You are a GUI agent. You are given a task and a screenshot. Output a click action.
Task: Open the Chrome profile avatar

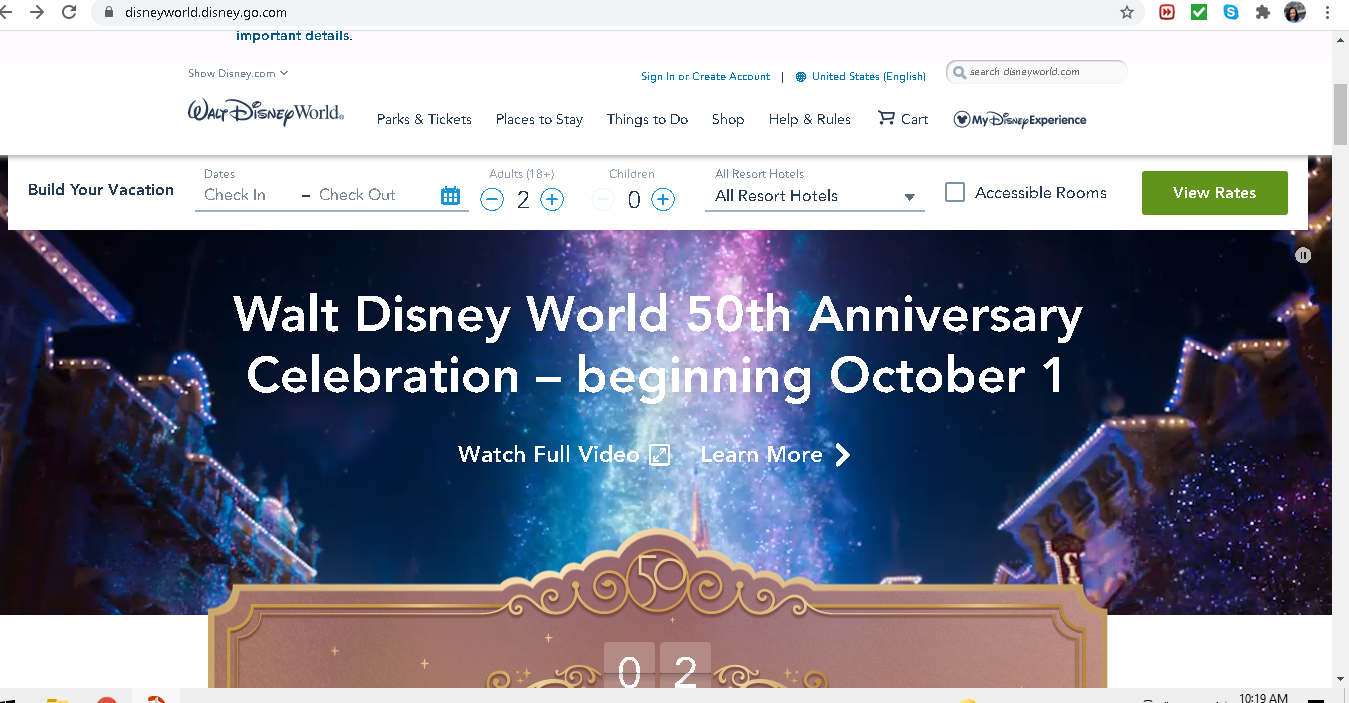point(1295,12)
